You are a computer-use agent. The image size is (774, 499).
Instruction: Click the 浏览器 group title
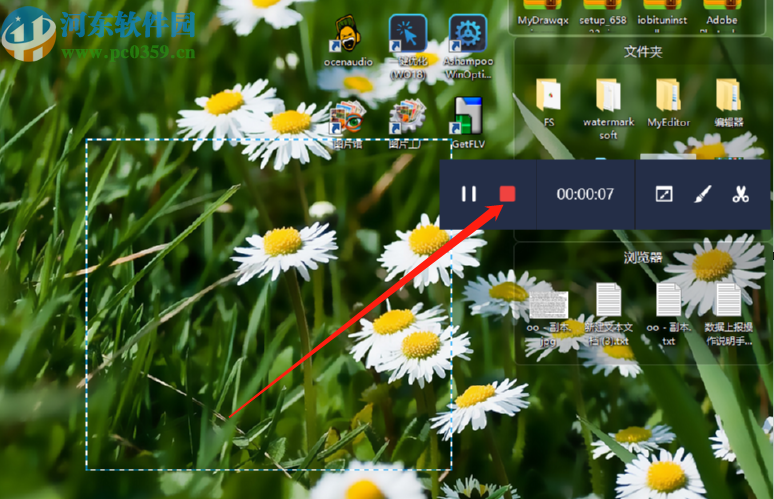point(643,257)
